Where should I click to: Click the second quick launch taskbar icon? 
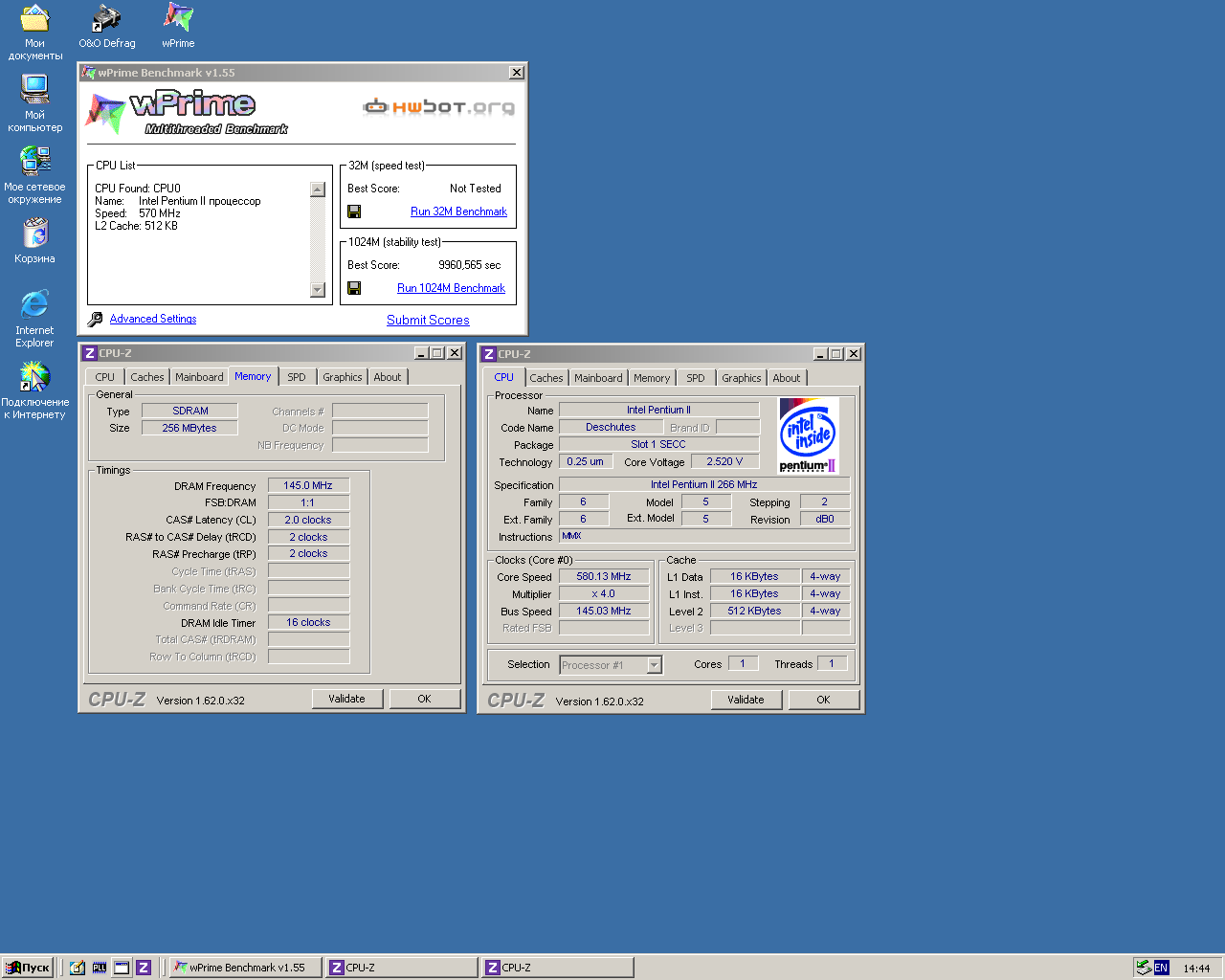100,968
